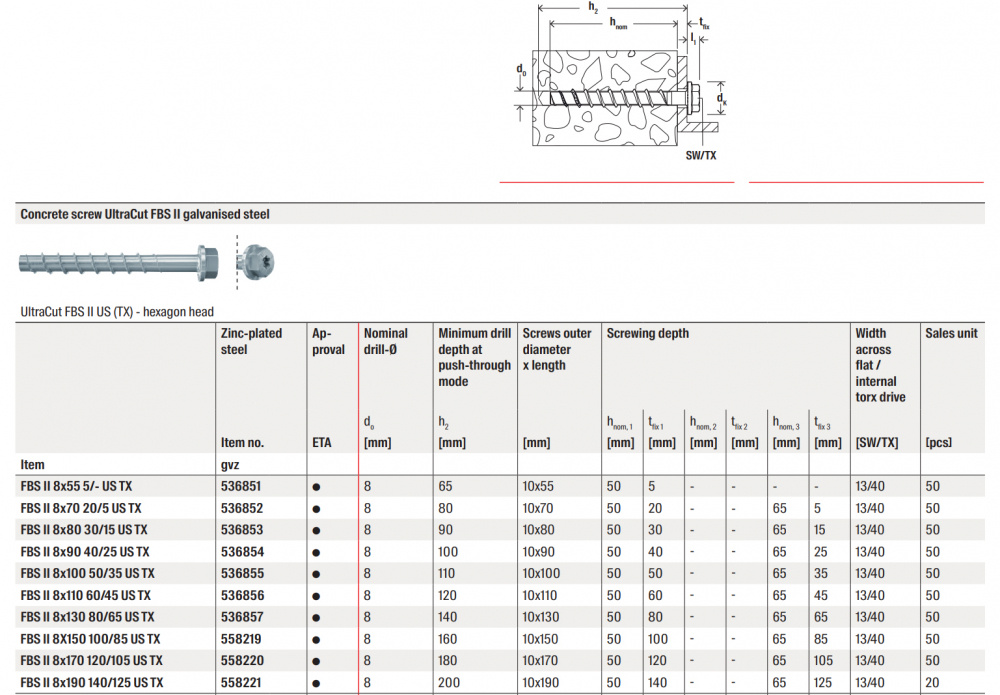The height and width of the screenshot is (695, 1000).
Task: Select item 'FBS II 8x80 30/15 US TX'
Action: tap(84, 530)
